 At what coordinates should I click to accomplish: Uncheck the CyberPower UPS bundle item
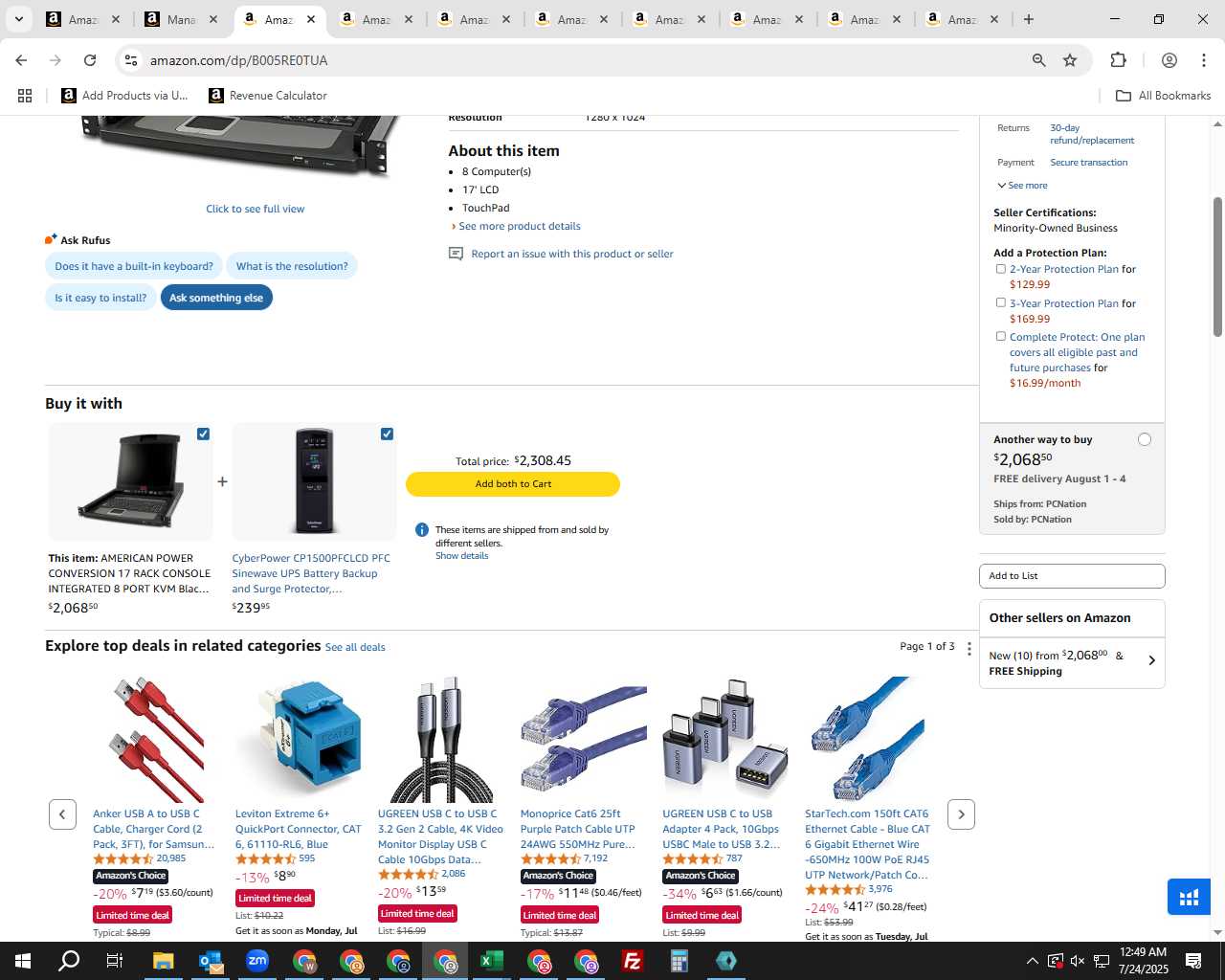coord(387,434)
